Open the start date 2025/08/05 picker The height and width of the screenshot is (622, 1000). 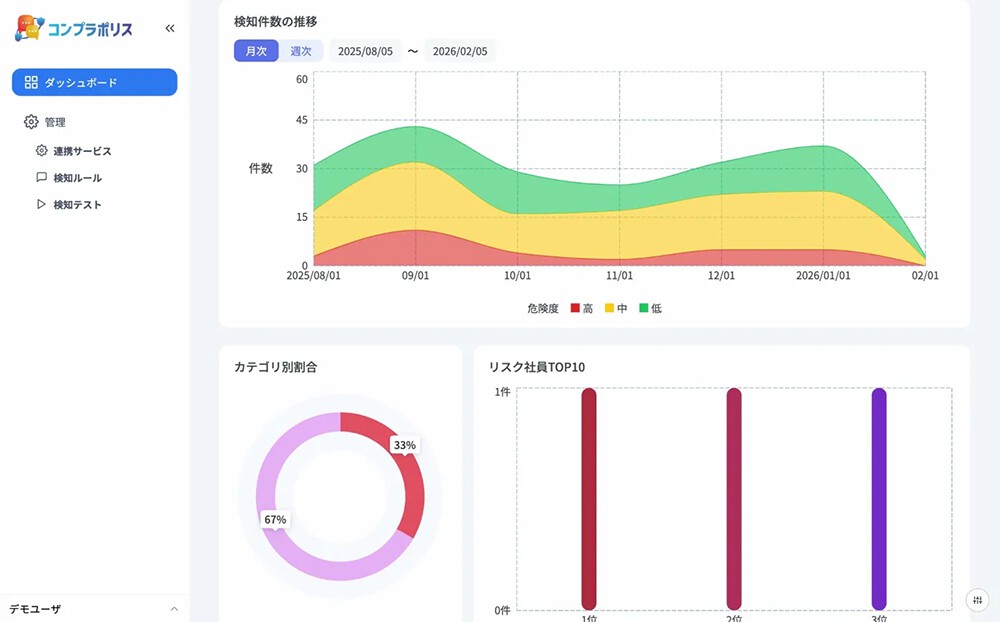365,51
